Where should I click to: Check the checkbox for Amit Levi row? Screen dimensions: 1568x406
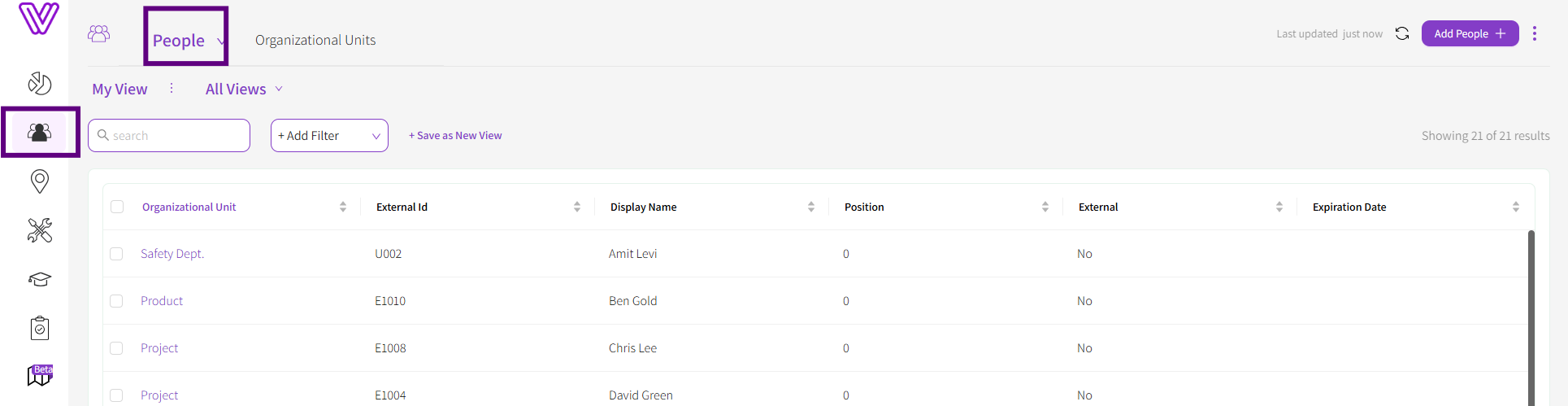(116, 254)
